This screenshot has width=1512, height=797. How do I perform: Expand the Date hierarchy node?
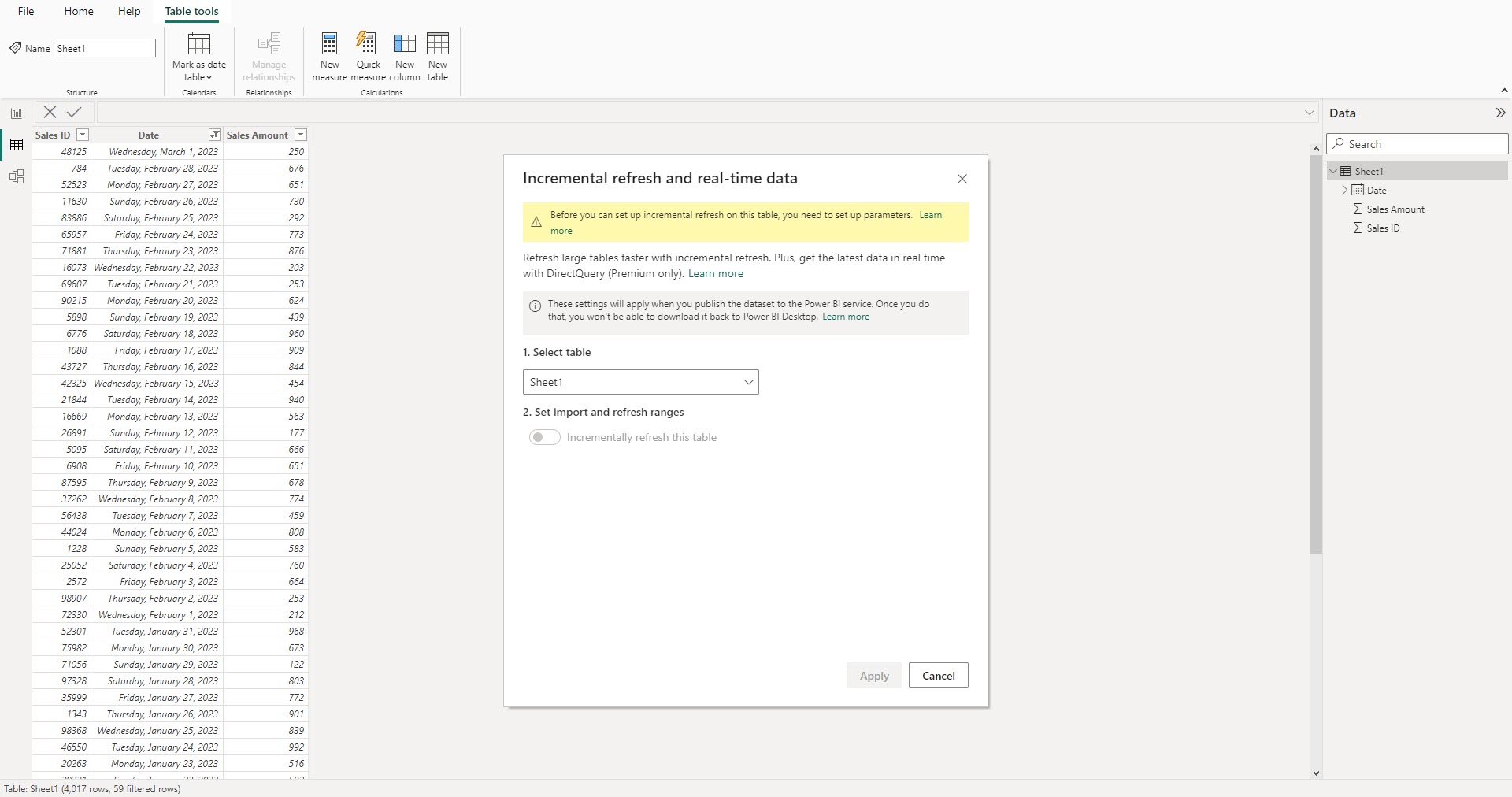[1344, 190]
